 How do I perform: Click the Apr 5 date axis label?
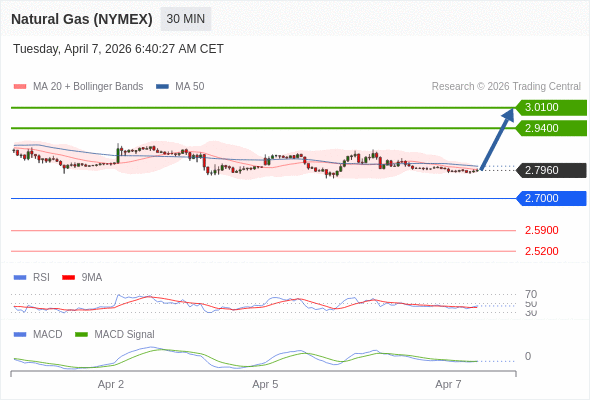[x=265, y=385]
